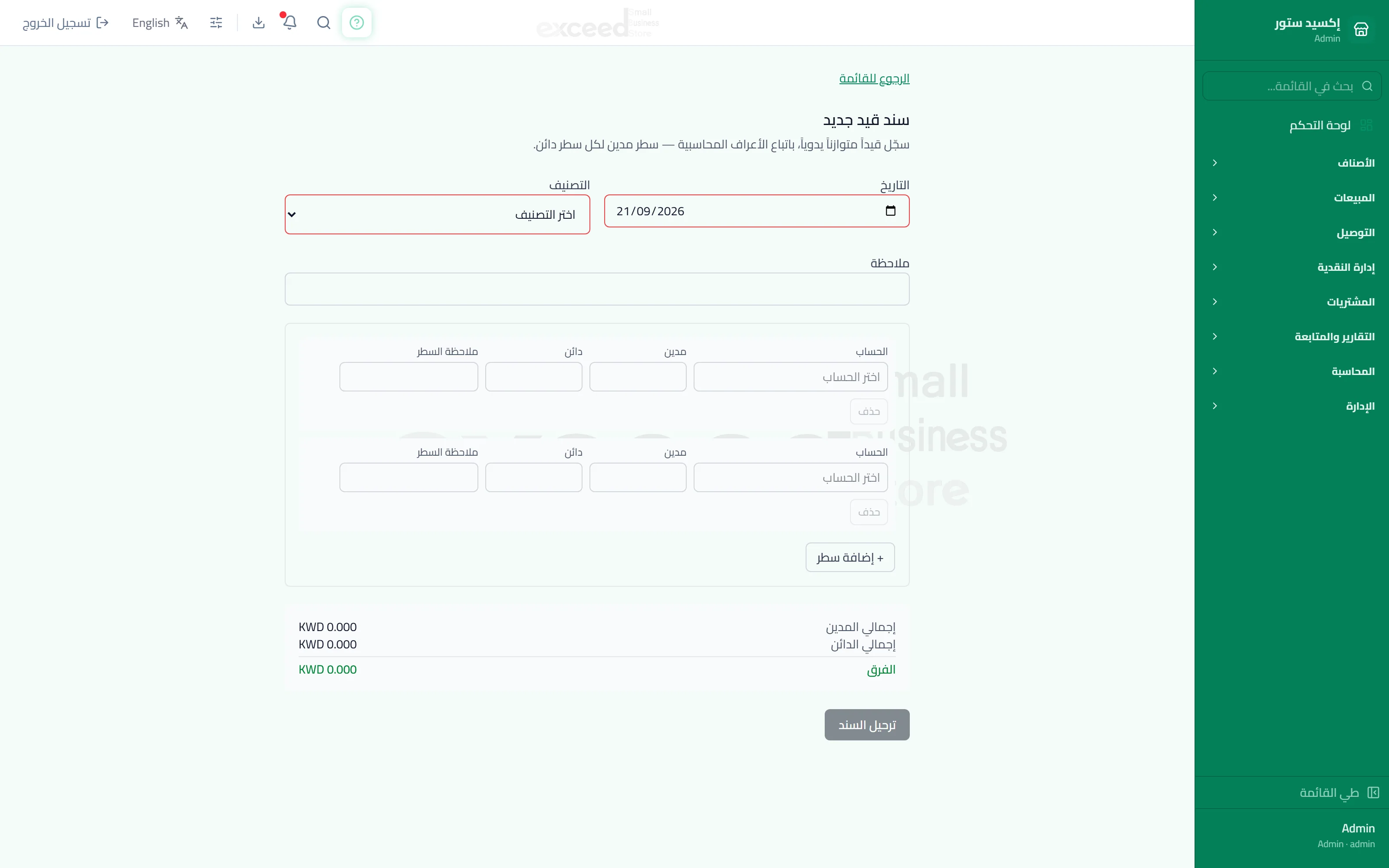Viewport: 1389px width, 868px height.
Task: Expand الأصناف sidebar section
Action: (x=1291, y=163)
